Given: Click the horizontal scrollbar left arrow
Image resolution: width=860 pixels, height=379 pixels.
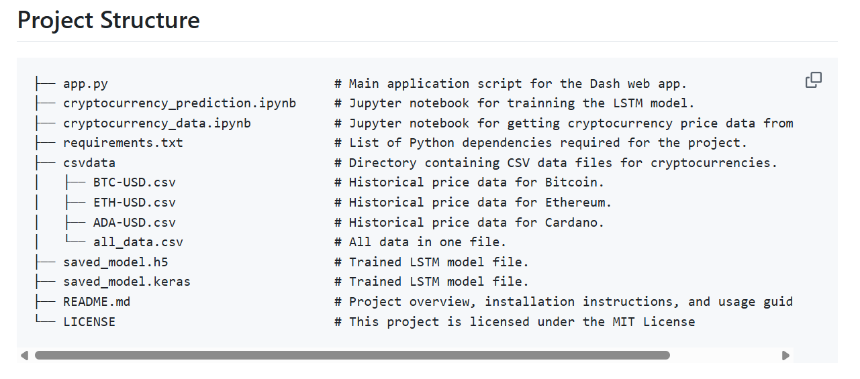Looking at the screenshot, I should click(24, 355).
